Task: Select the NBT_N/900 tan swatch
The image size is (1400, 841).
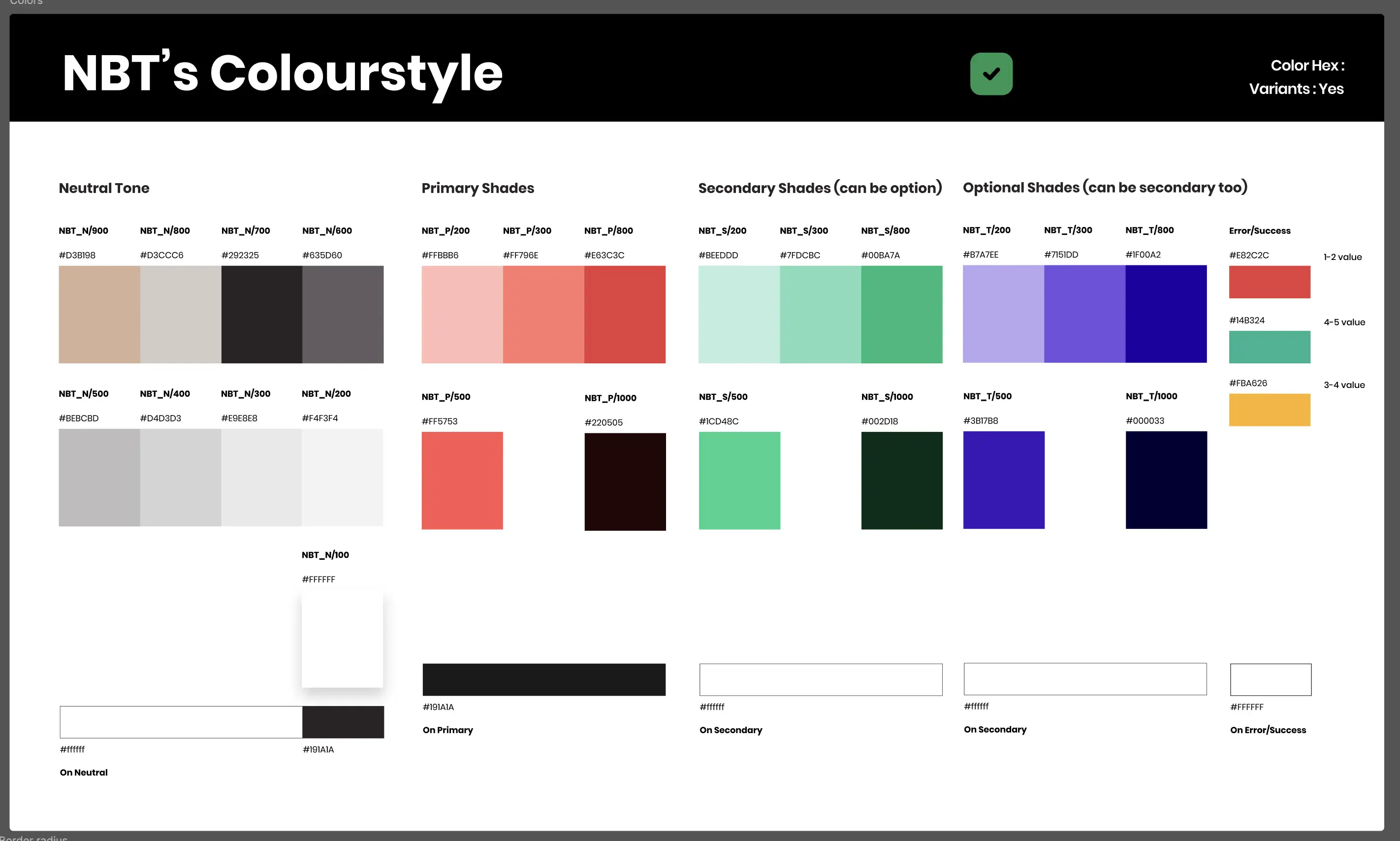Action: (x=99, y=315)
